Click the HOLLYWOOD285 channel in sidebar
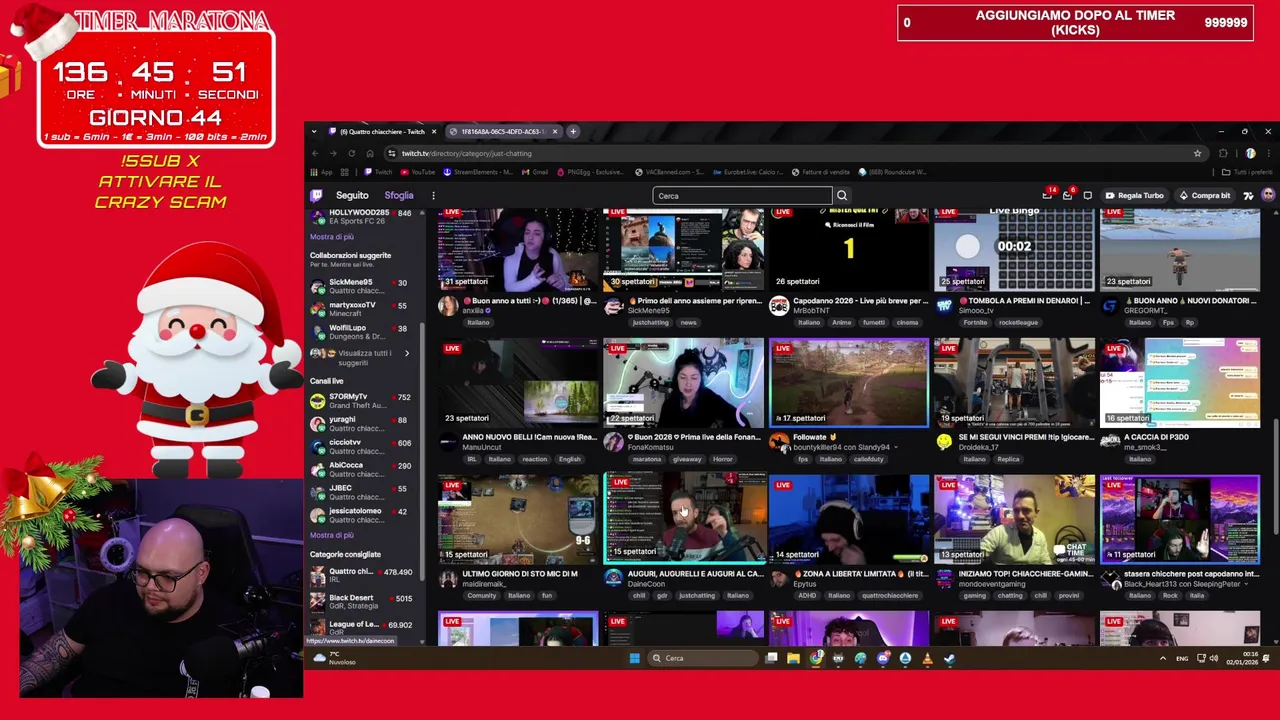 point(360,216)
